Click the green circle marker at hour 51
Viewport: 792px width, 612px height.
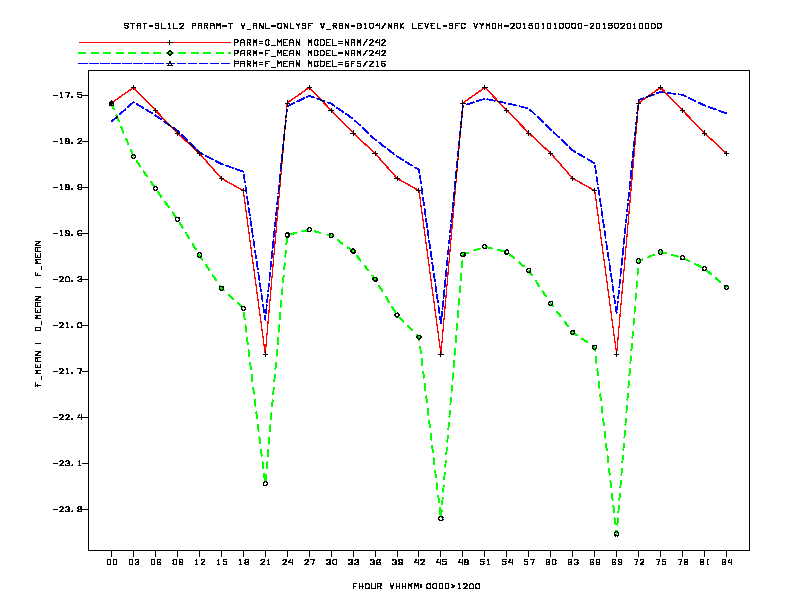tap(485, 247)
